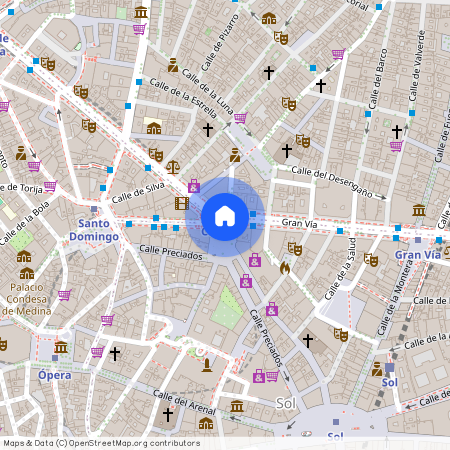Open the museum icon beneath the Calle del Arenal label
The height and width of the screenshot is (450, 450).
tap(237, 406)
